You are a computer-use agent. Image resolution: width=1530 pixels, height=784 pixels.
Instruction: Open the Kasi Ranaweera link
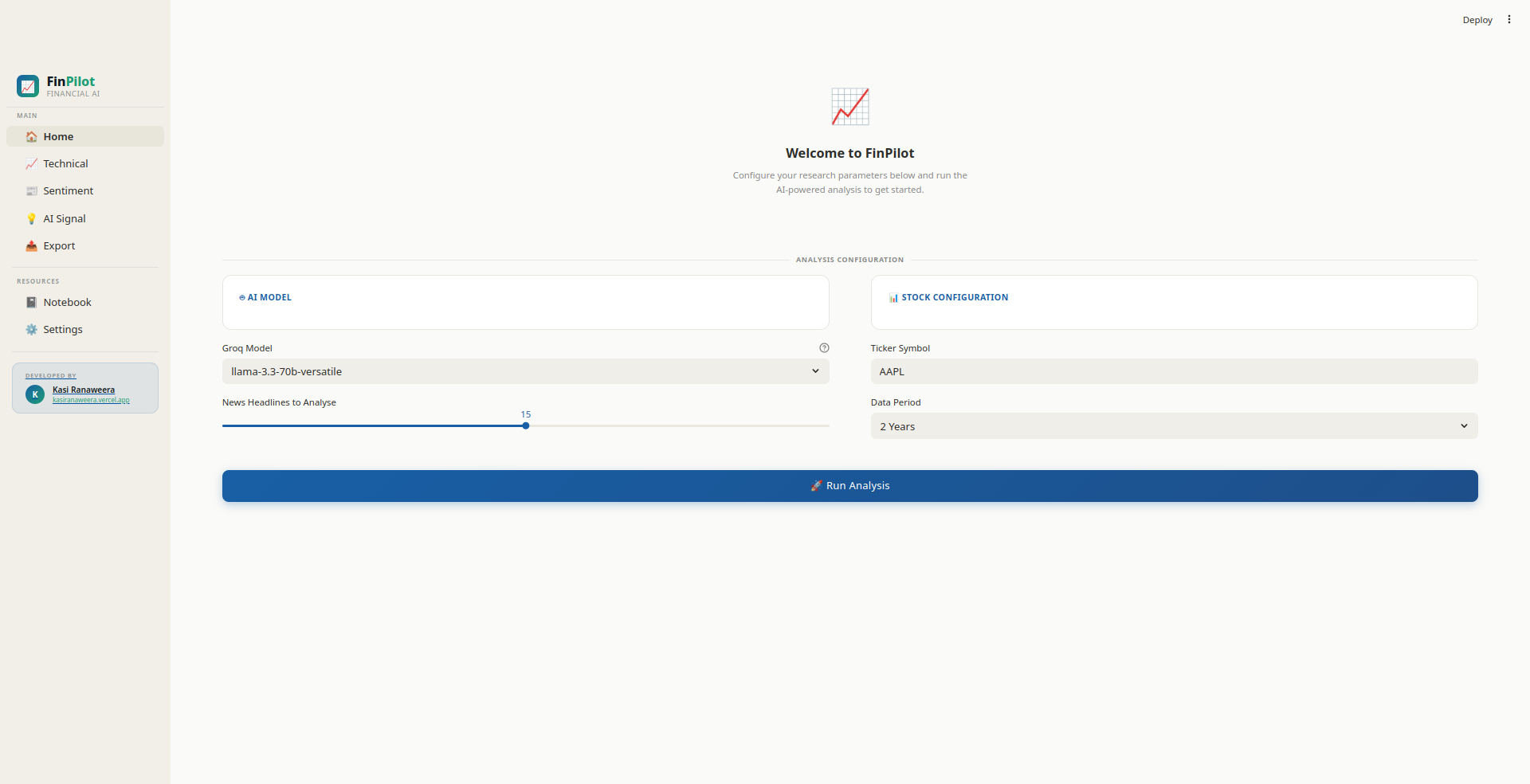tap(84, 390)
